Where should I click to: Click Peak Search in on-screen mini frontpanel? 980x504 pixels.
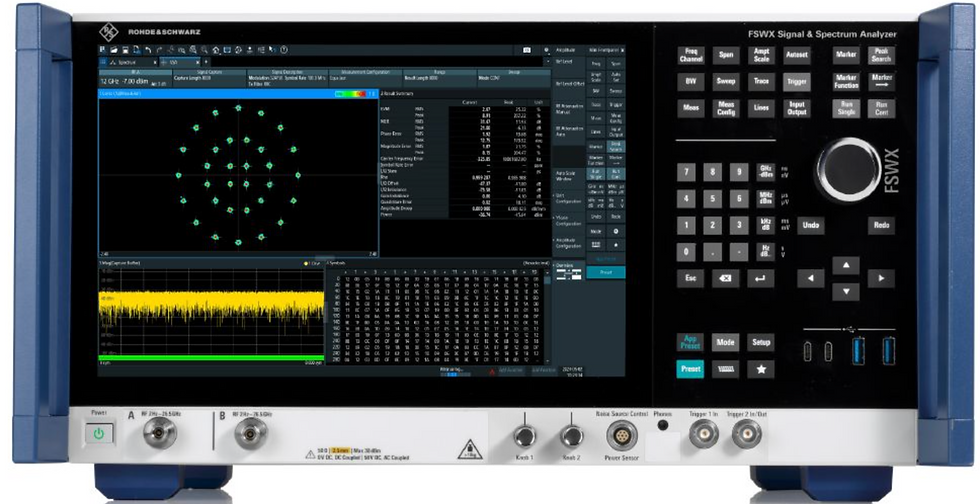coord(616,146)
